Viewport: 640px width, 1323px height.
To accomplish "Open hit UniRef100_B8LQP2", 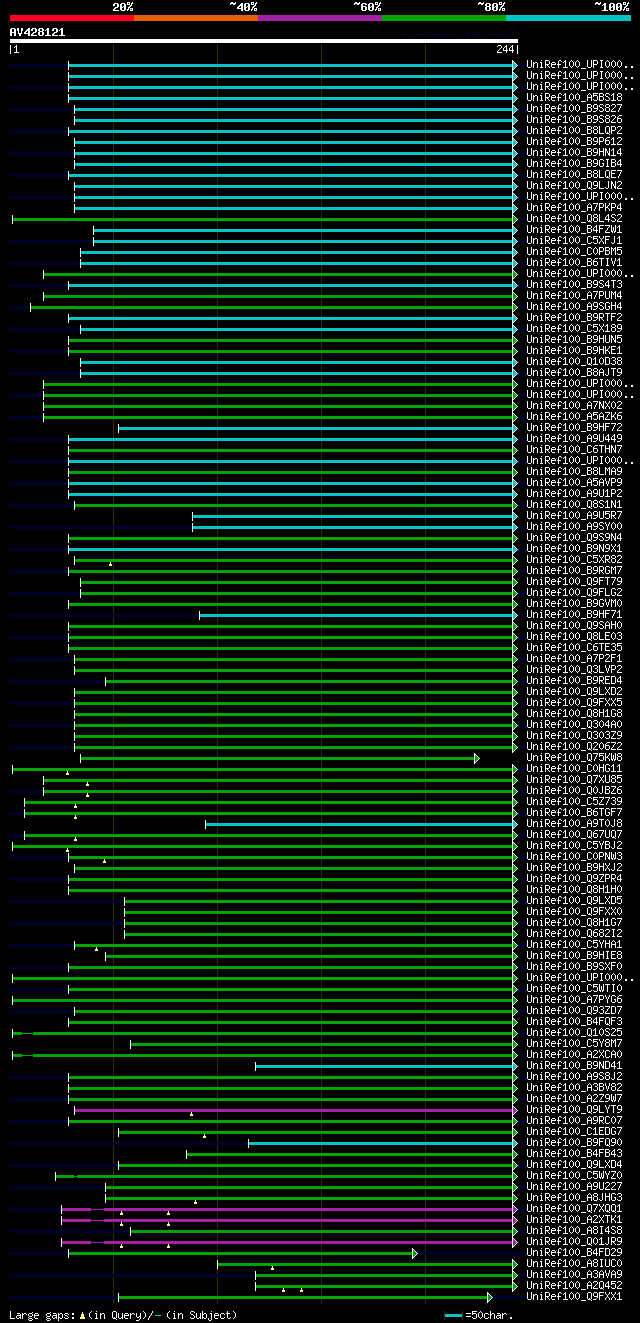I will click(575, 130).
